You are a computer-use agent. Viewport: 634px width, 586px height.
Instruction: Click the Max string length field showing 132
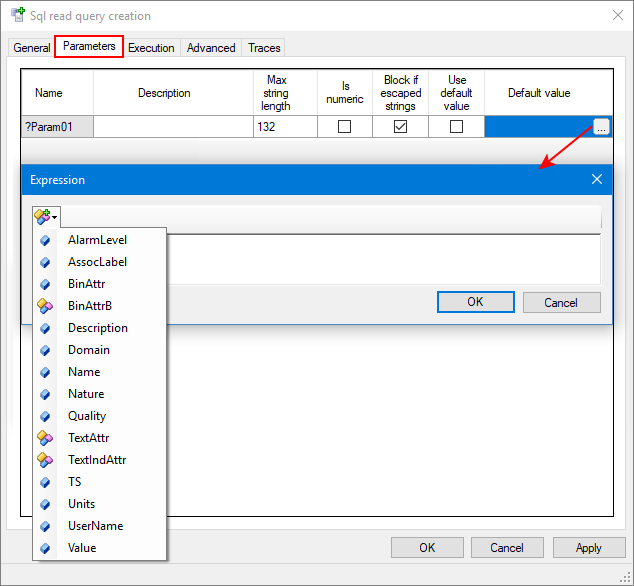(x=285, y=127)
